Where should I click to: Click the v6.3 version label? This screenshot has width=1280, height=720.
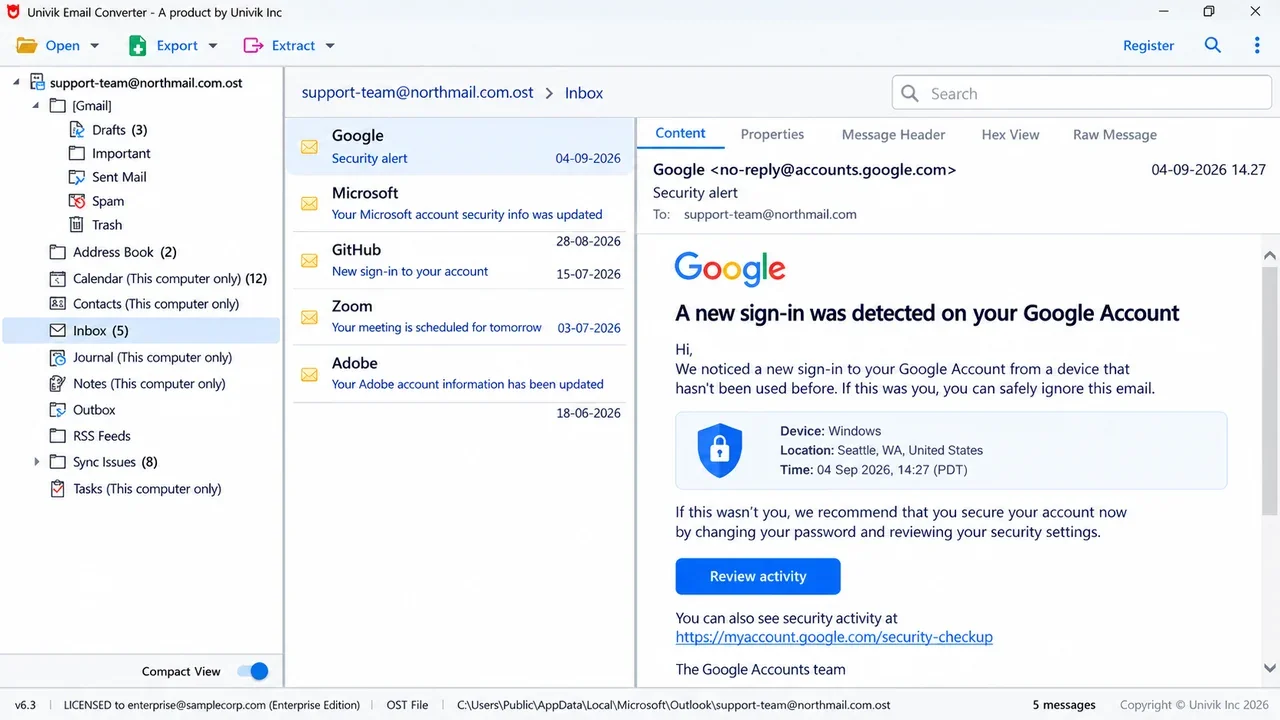pos(25,705)
